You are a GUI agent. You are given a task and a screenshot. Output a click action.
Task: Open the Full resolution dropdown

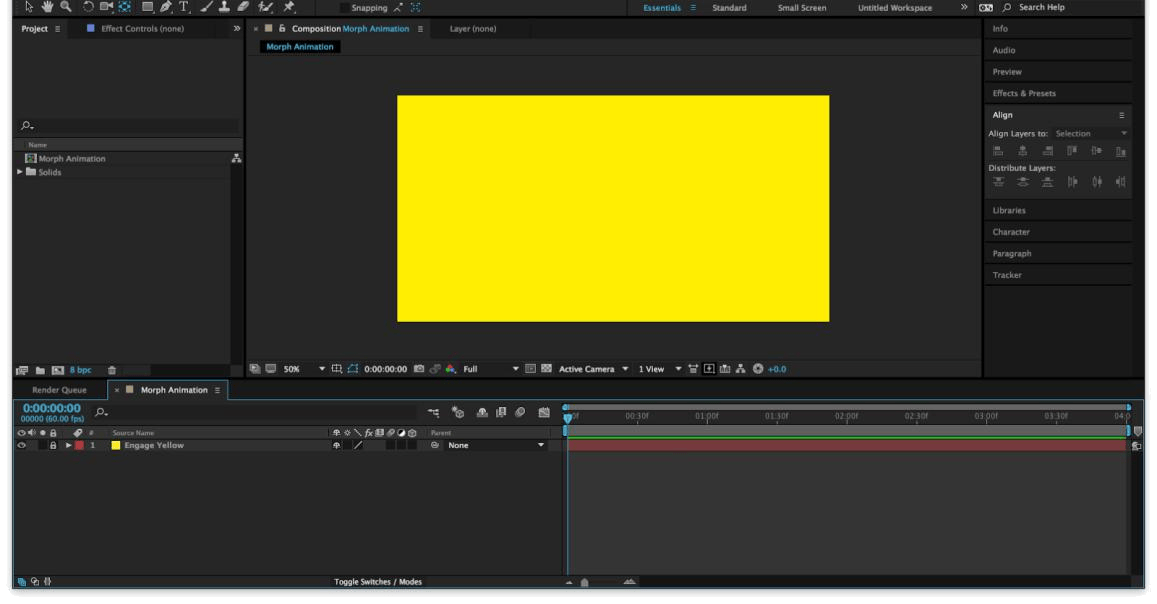tap(491, 369)
